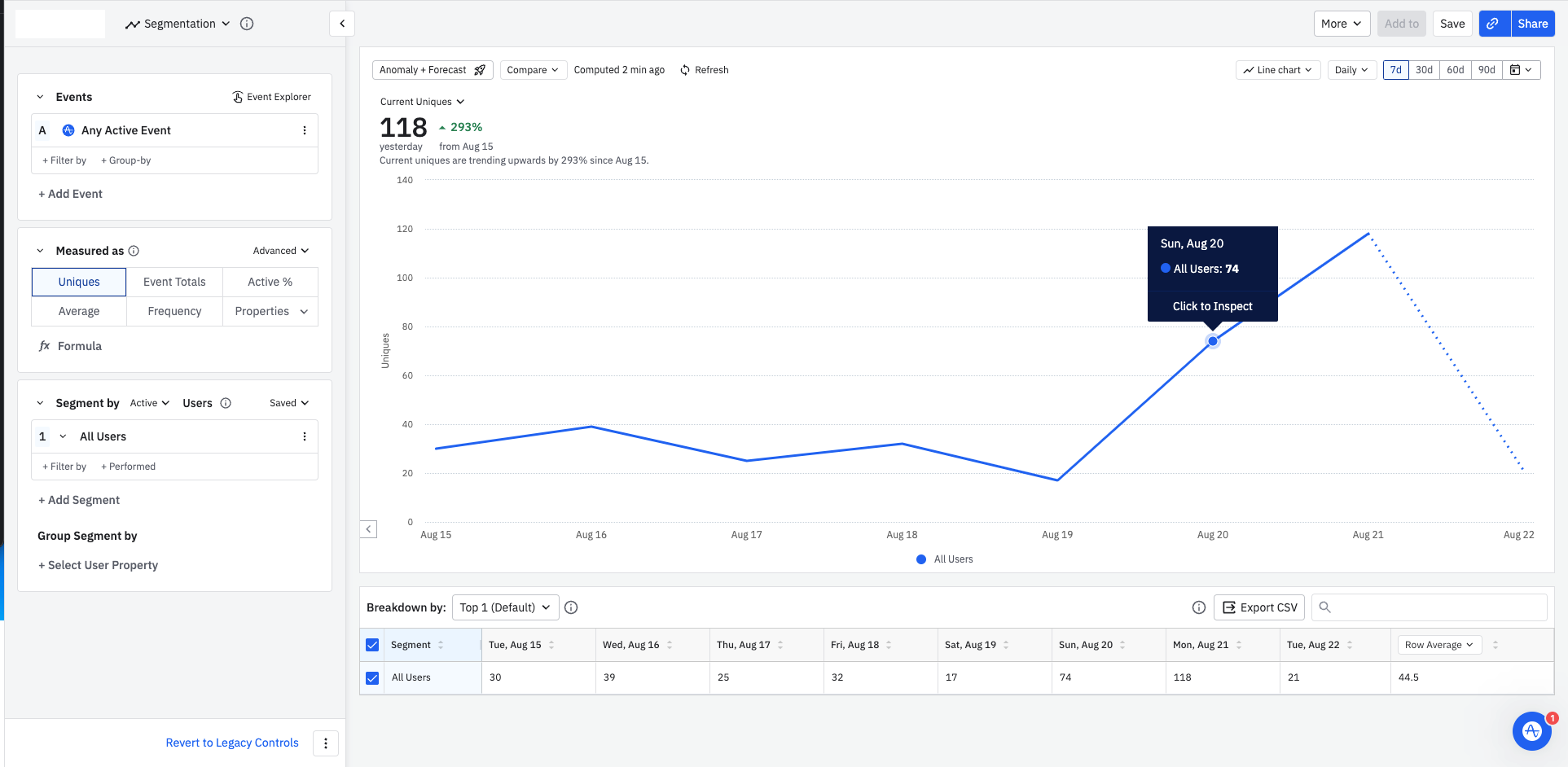Switch date range to 30d
This screenshot has height=767, width=1568.
tap(1424, 70)
